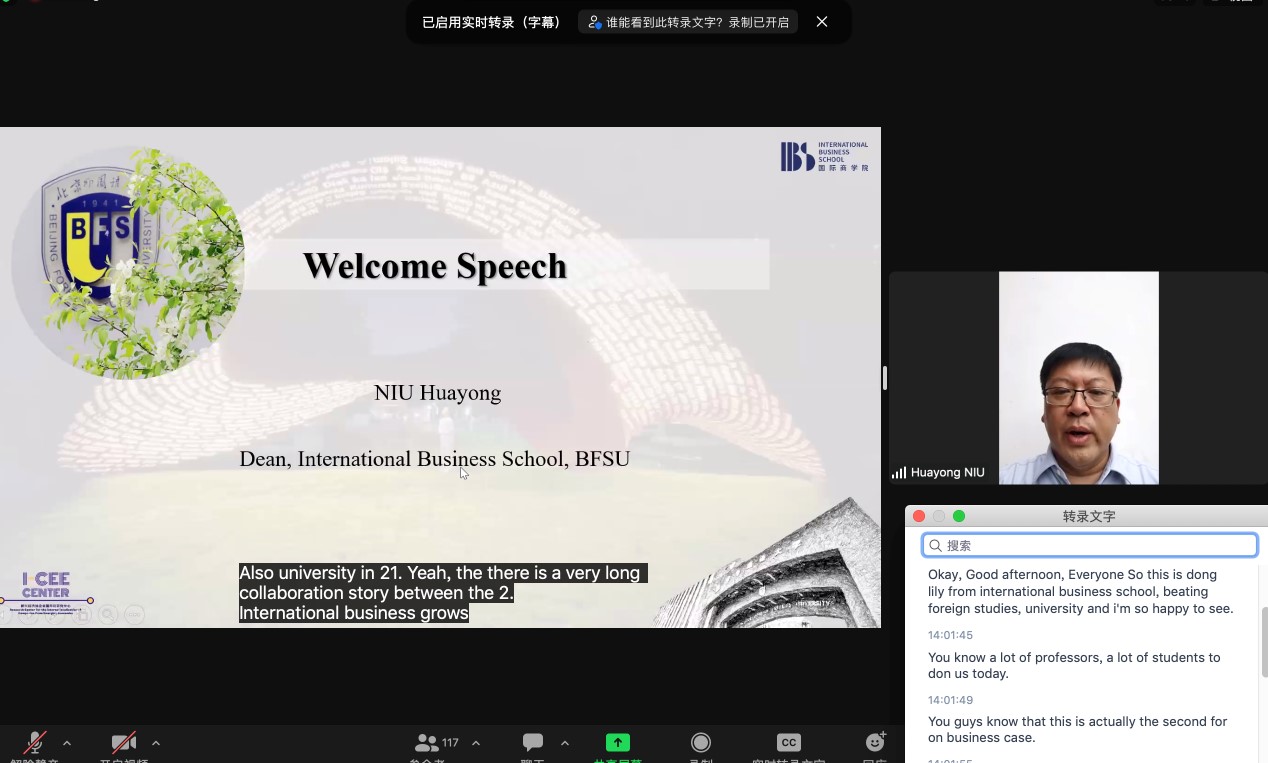Click the crossed-out microphone icon to unmute
1268x763 pixels.
point(35,743)
